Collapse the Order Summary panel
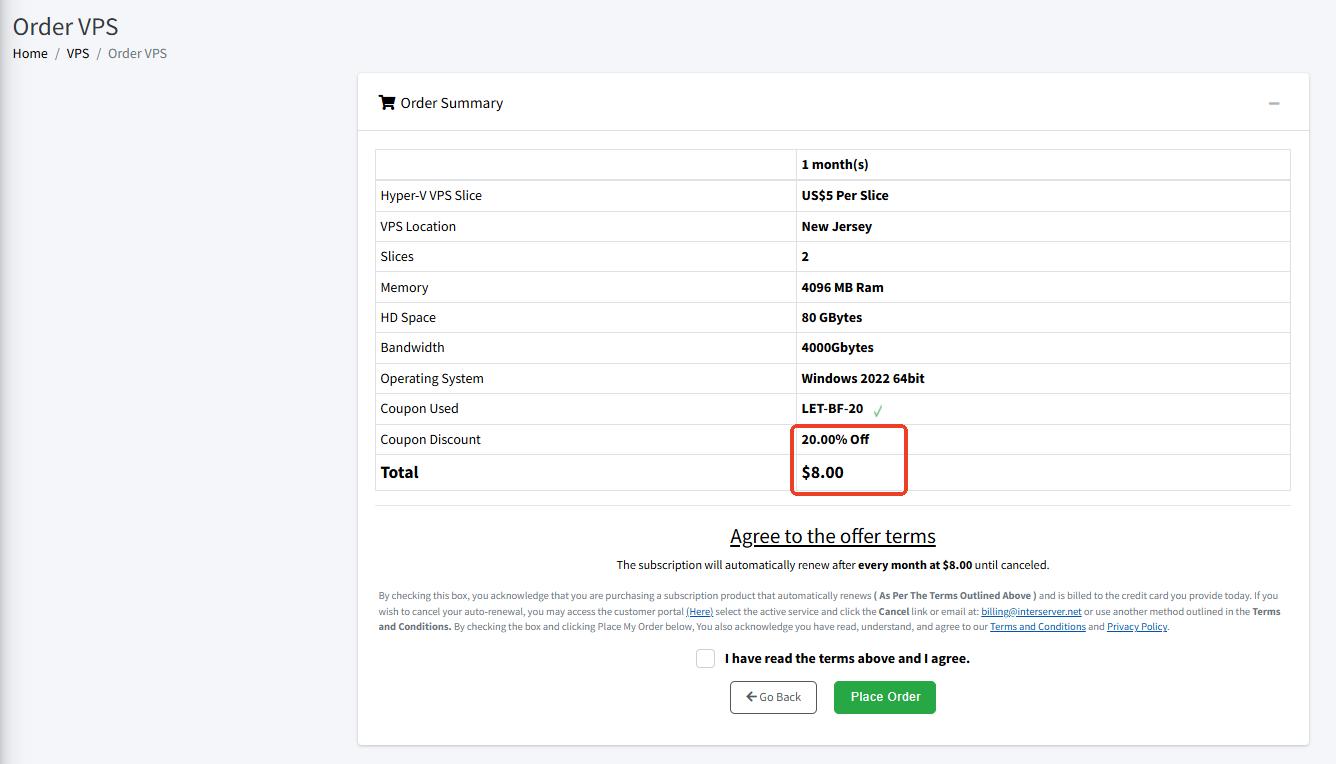 [x=1273, y=103]
